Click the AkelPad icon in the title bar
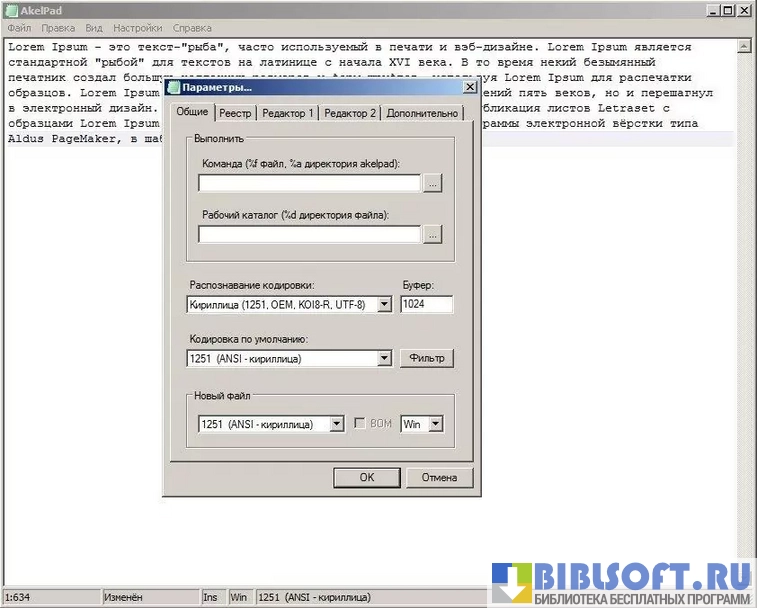This screenshot has width=757, height=608. coord(12,10)
